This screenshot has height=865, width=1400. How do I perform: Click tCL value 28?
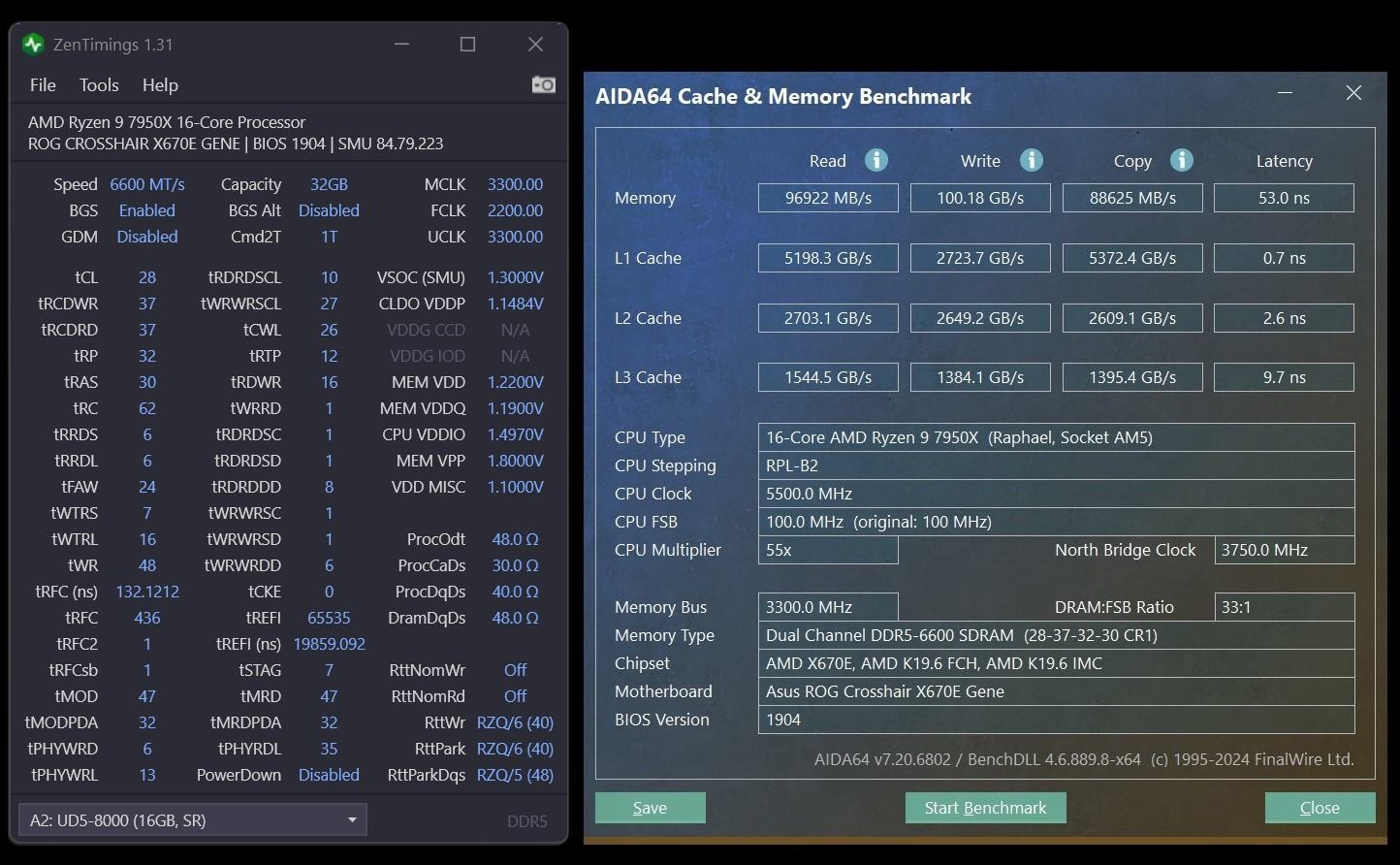tap(147, 277)
